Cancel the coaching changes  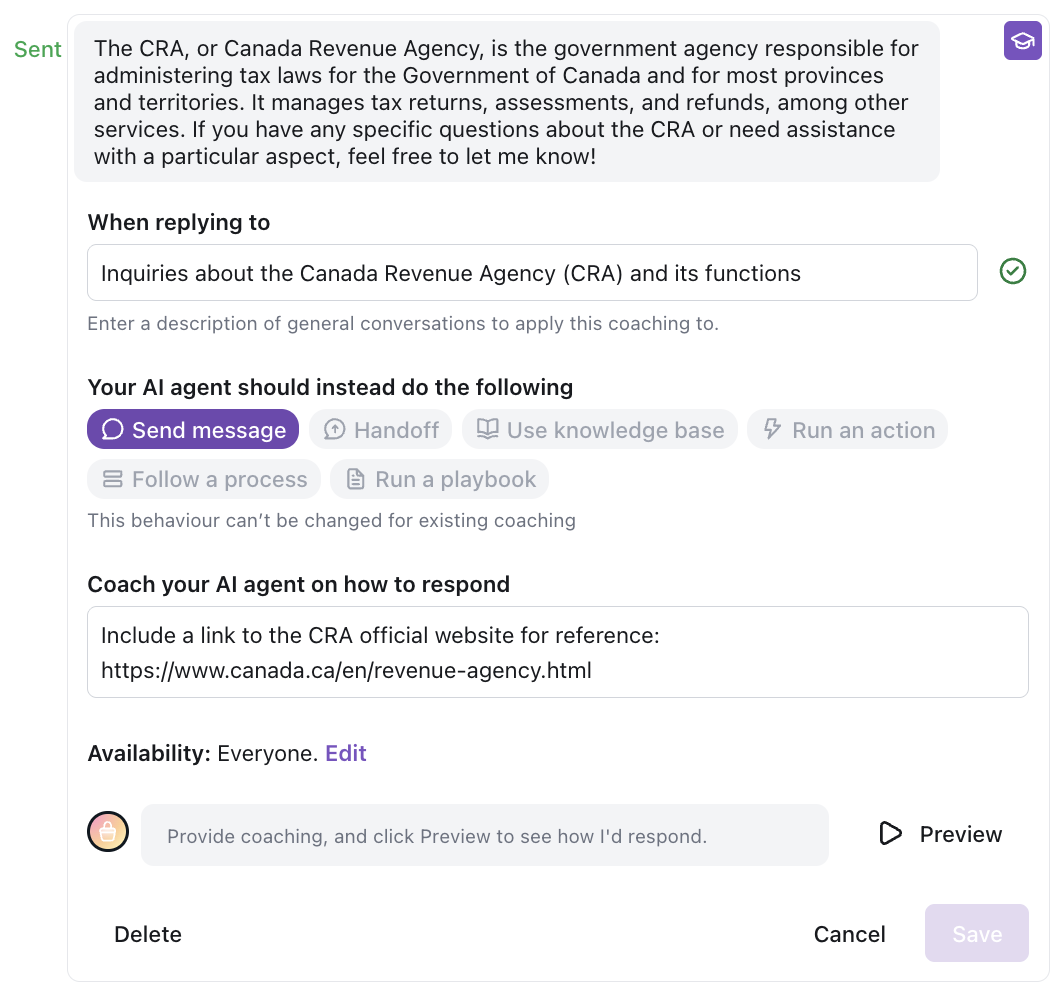pyautogui.click(x=849, y=934)
